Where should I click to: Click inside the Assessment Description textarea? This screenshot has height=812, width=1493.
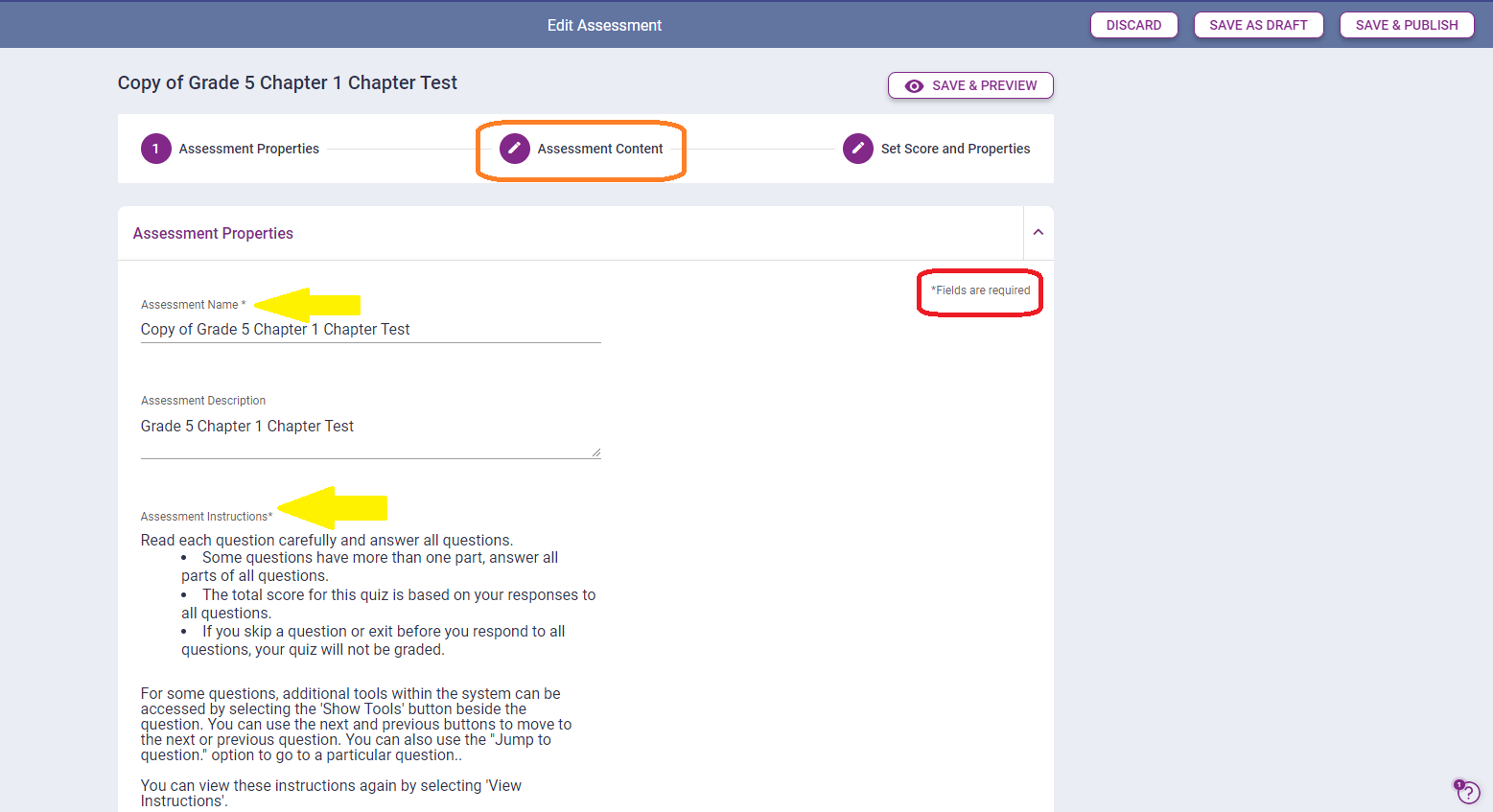pos(370,427)
